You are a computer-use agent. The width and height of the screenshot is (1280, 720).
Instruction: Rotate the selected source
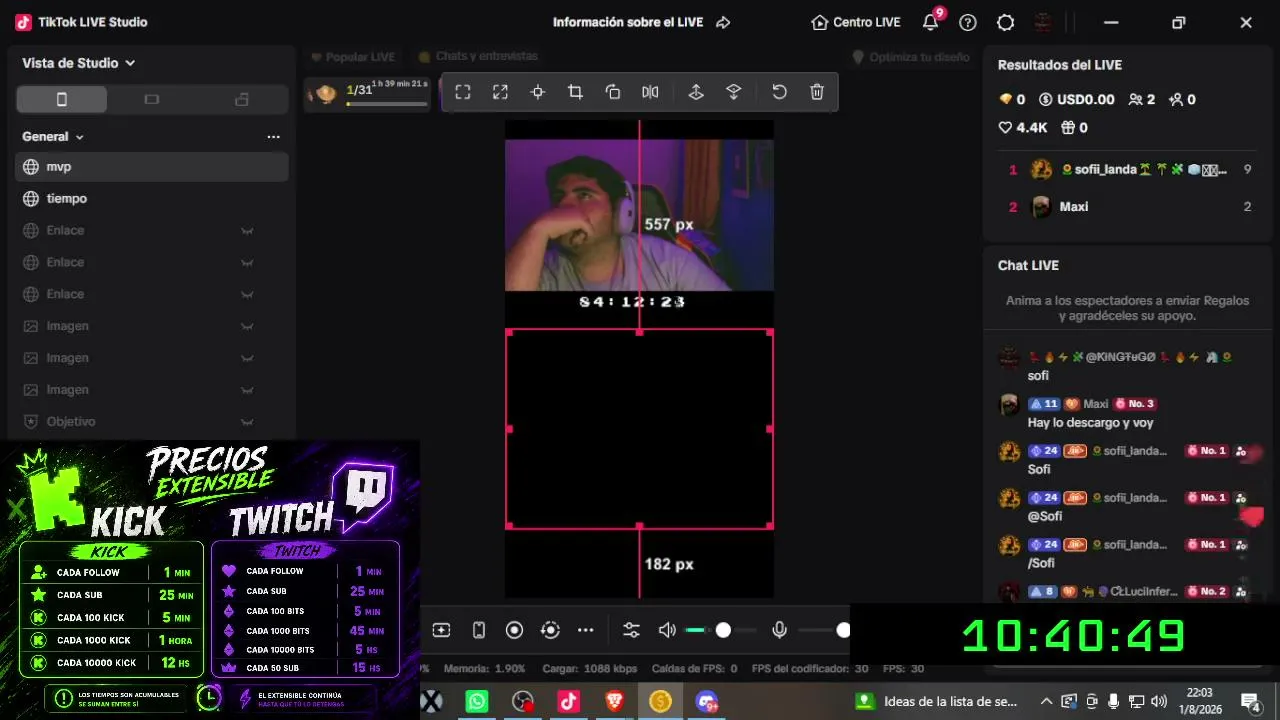click(x=613, y=92)
